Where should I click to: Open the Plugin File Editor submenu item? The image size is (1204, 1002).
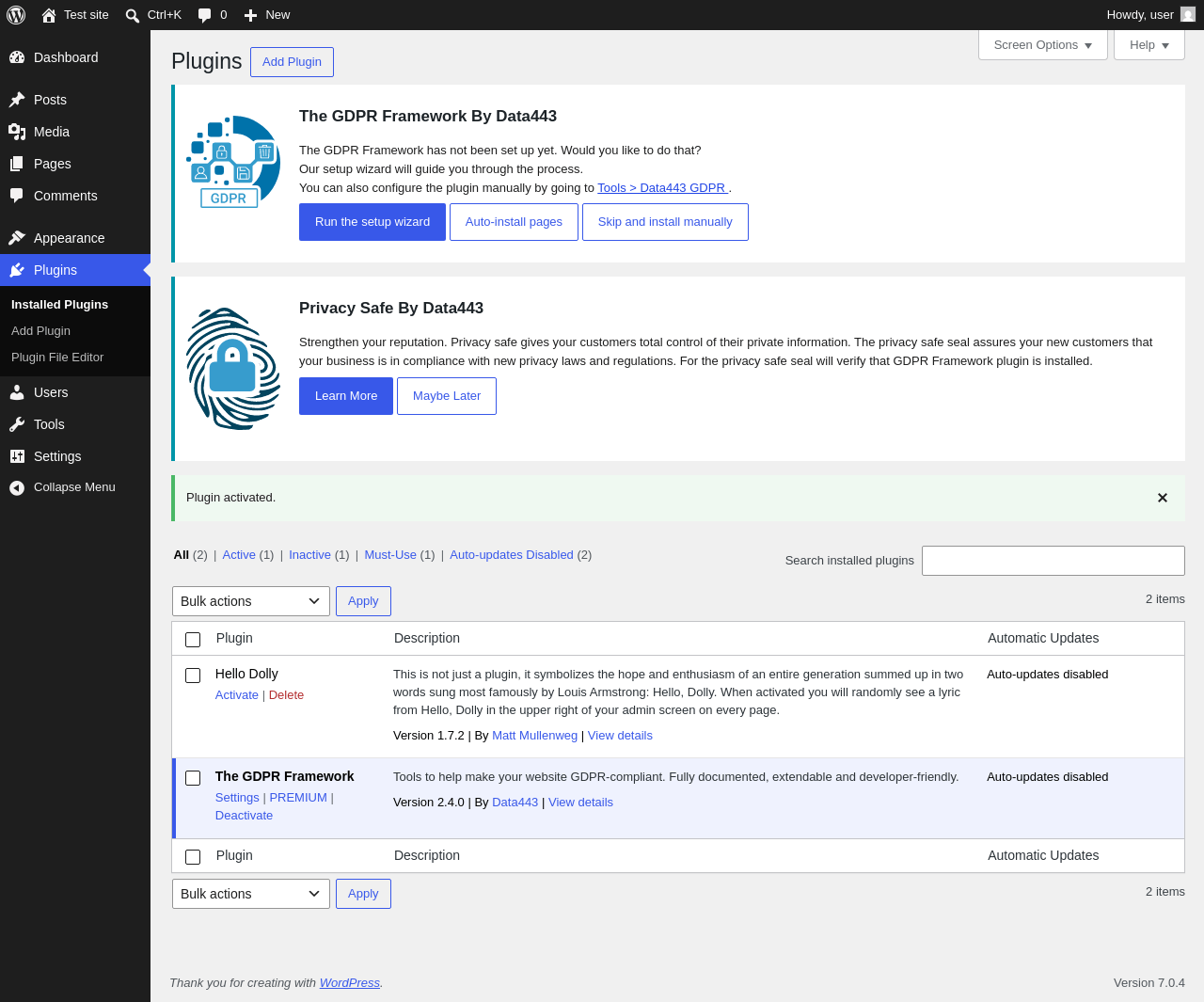click(57, 358)
